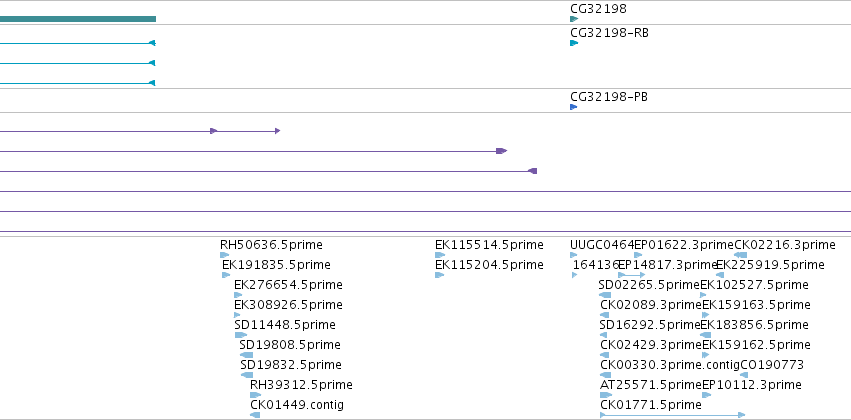851x420 pixels.
Task: Click the SD02265.5prime arrow glyph
Action: click(605, 295)
